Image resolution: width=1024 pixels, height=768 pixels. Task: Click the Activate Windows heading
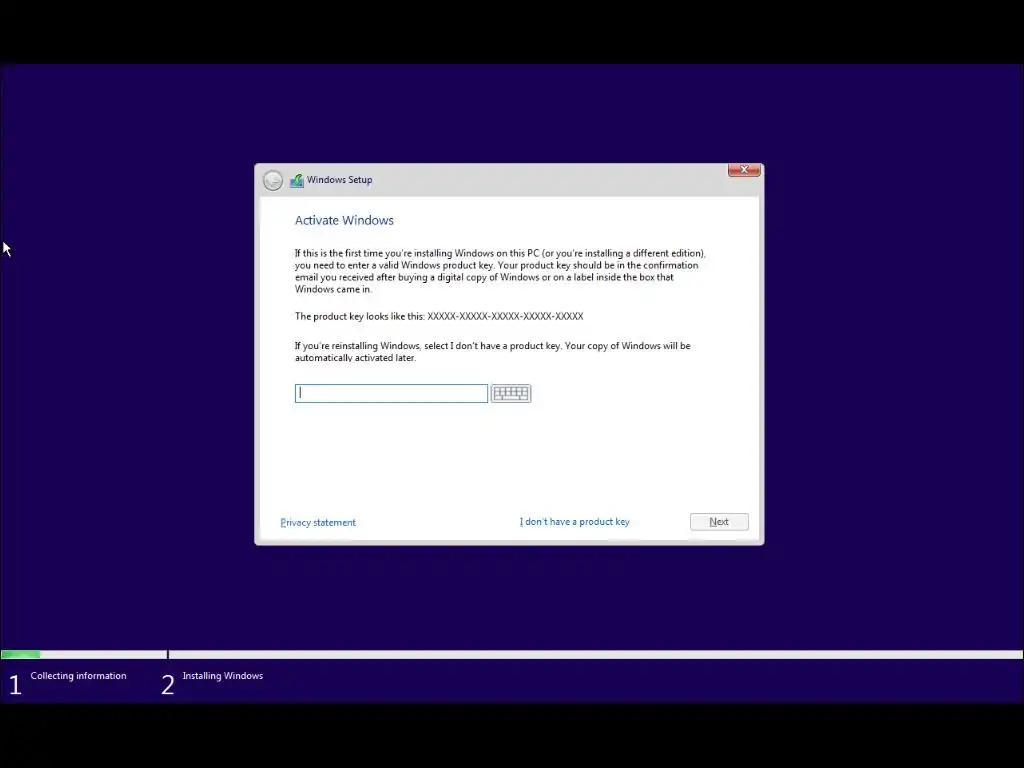coord(344,220)
